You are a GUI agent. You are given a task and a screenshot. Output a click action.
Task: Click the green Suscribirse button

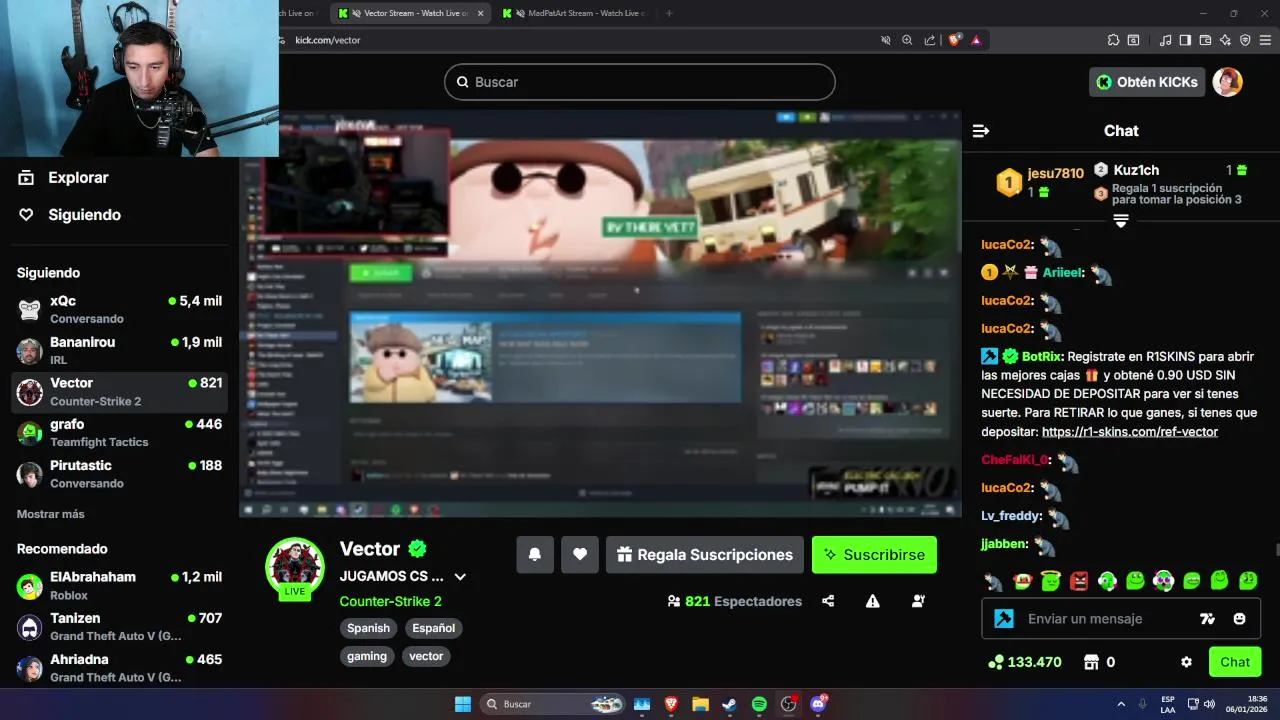click(x=874, y=555)
